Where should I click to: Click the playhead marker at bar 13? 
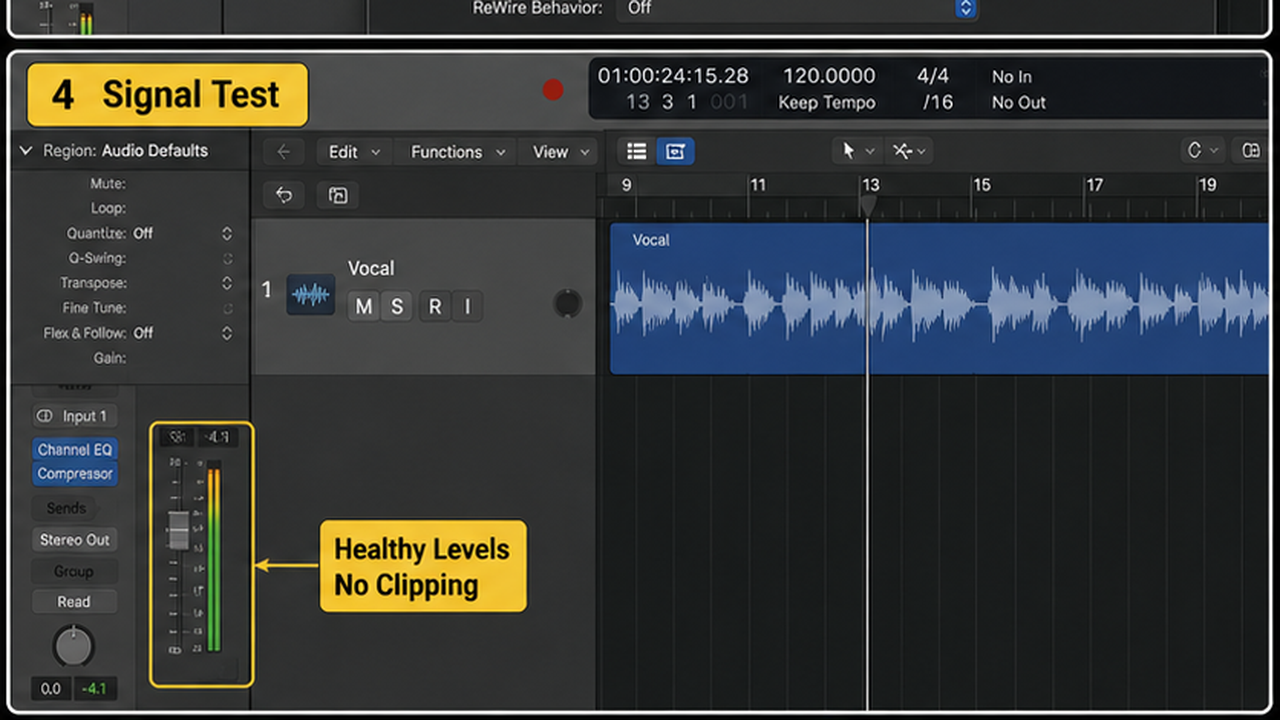click(868, 205)
